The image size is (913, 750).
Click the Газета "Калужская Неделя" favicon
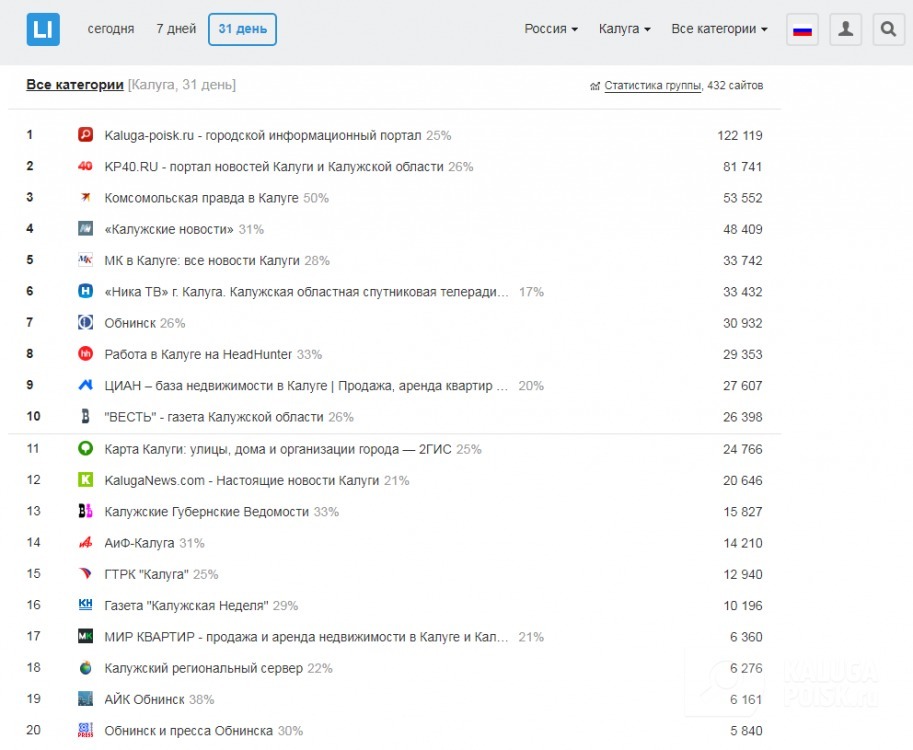86,605
